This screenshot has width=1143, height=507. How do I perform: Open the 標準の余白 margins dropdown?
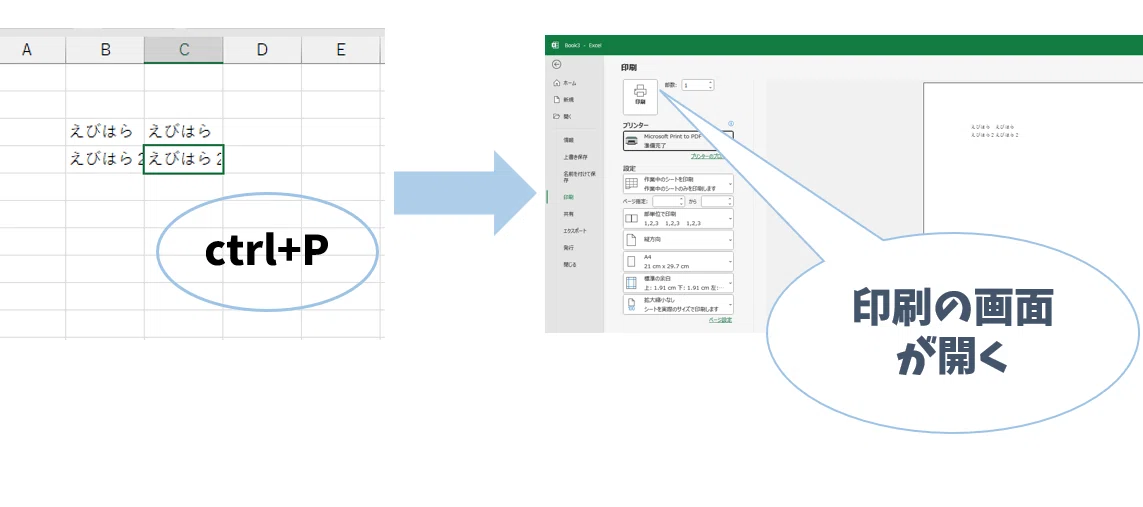(678, 283)
